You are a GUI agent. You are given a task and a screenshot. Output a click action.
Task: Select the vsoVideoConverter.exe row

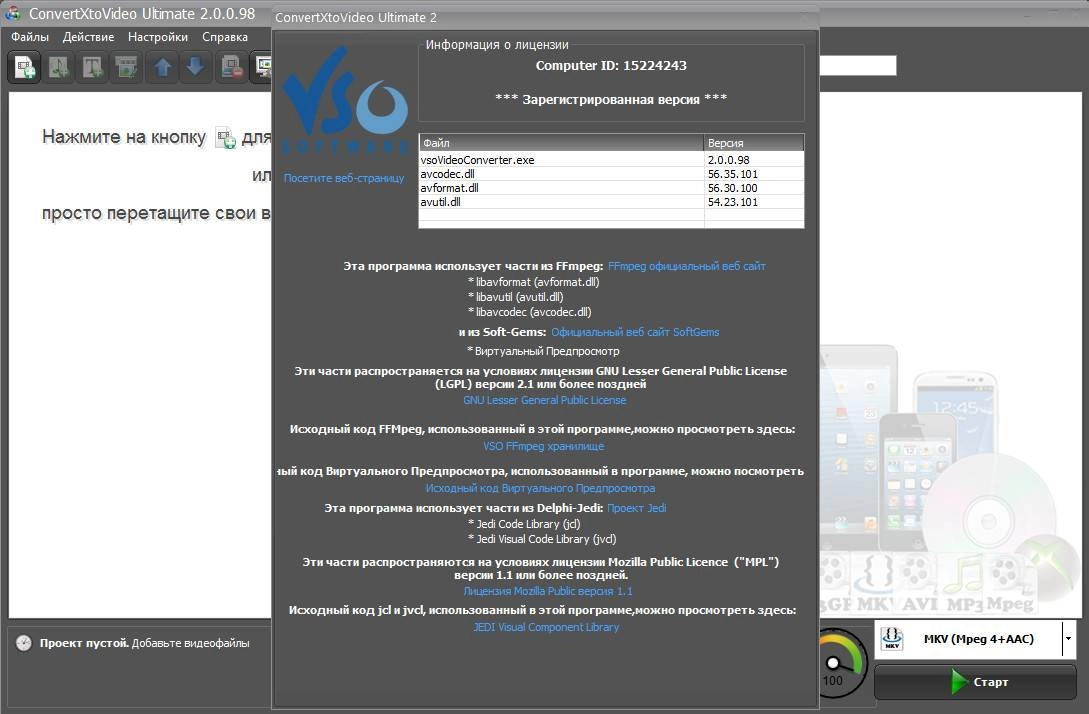(611, 160)
